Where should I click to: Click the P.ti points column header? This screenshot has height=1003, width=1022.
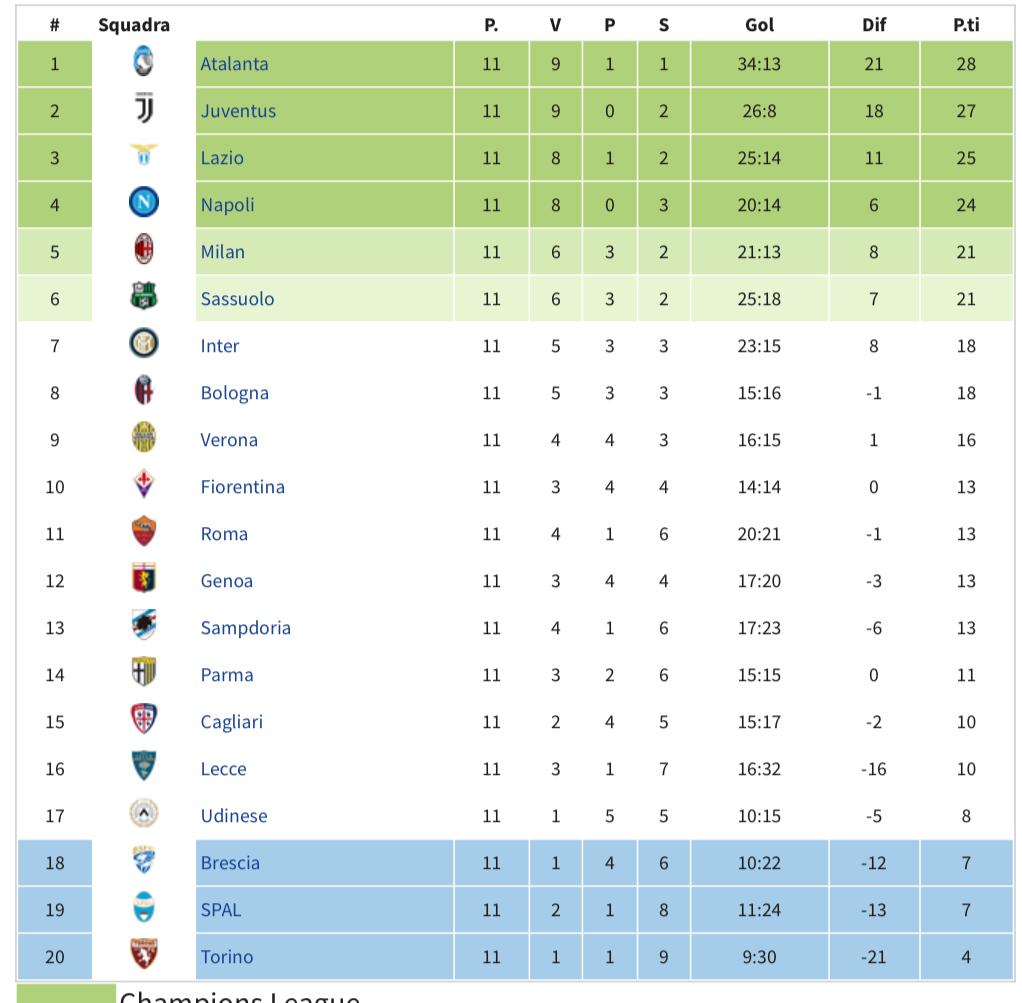point(966,25)
